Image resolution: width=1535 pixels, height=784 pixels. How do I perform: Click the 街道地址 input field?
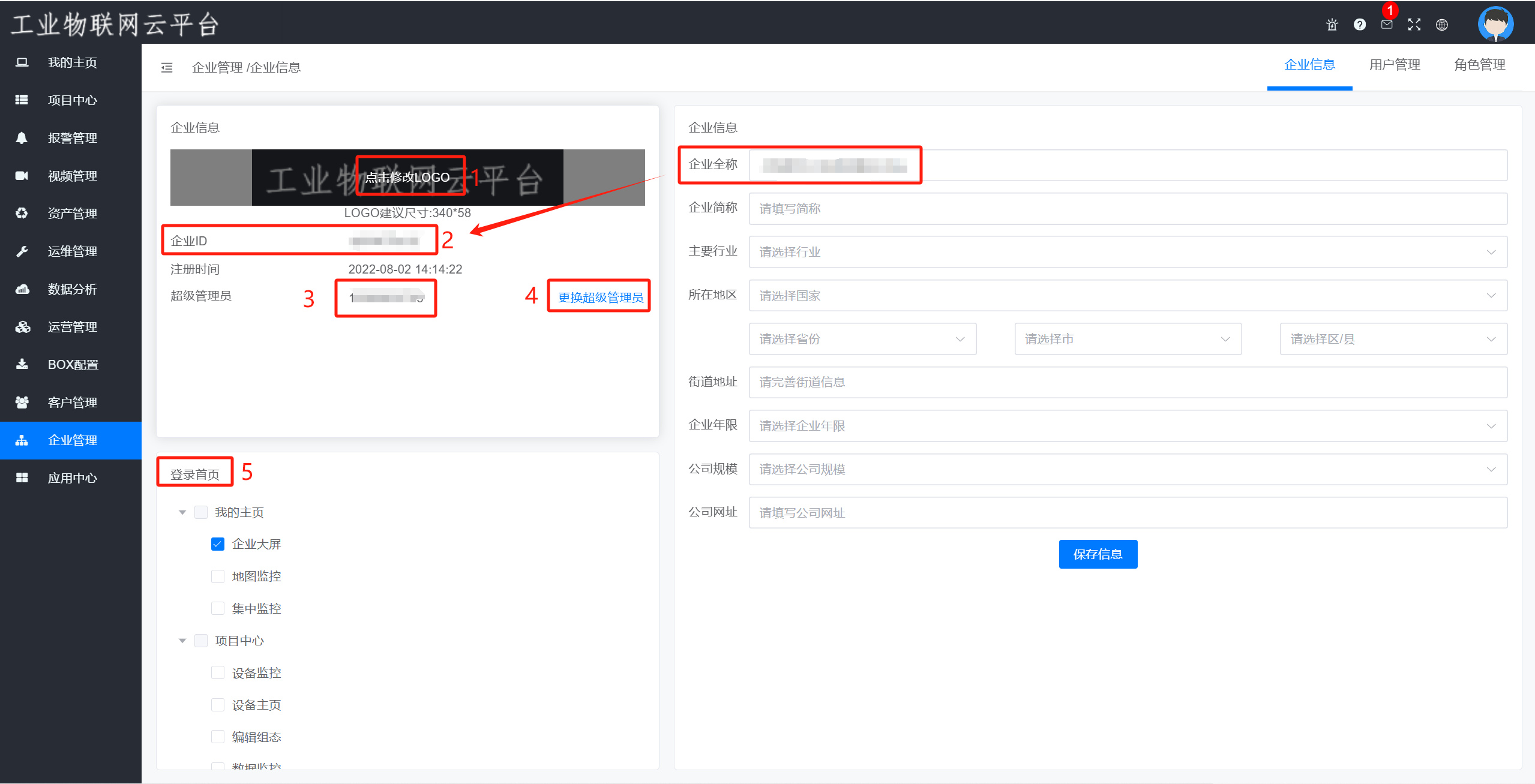tap(1128, 382)
